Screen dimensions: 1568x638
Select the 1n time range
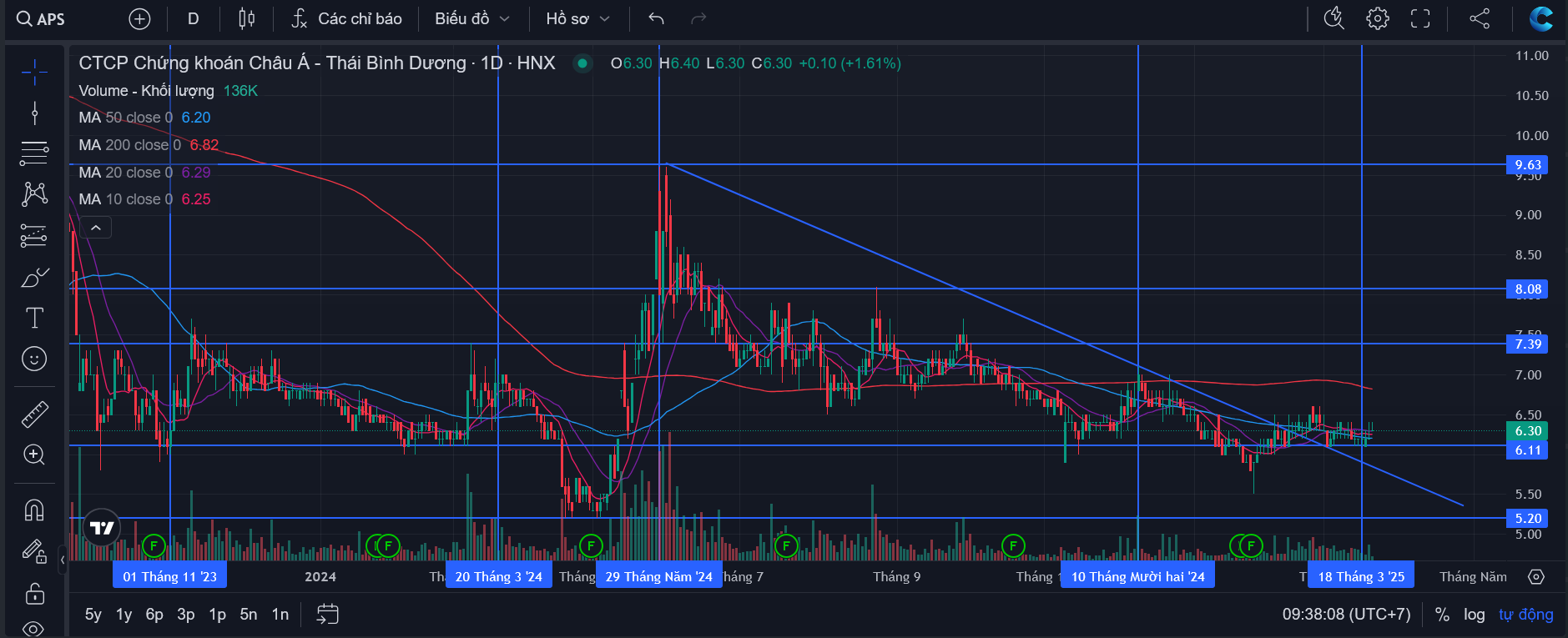click(x=280, y=615)
